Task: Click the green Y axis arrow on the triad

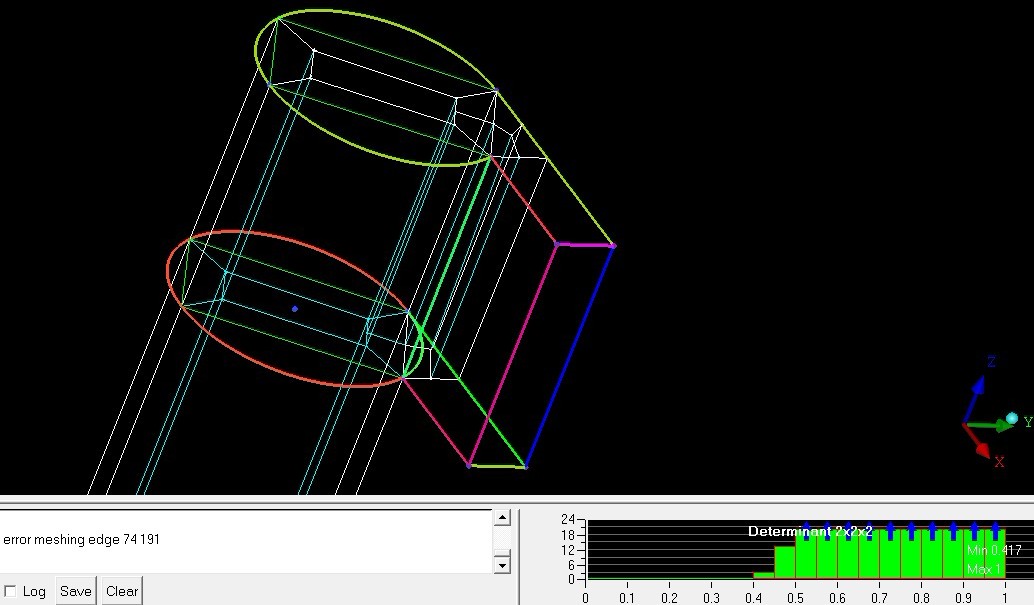Action: 993,425
